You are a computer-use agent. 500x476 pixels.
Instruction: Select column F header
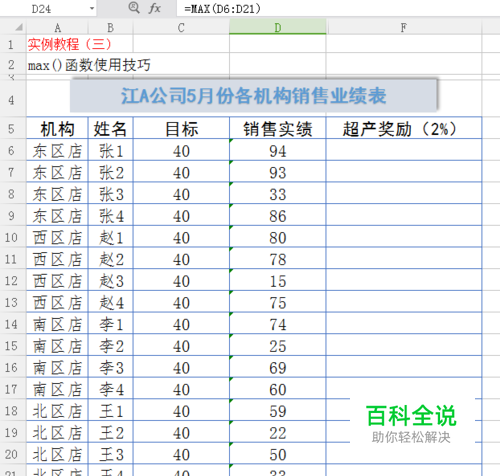tap(404, 27)
